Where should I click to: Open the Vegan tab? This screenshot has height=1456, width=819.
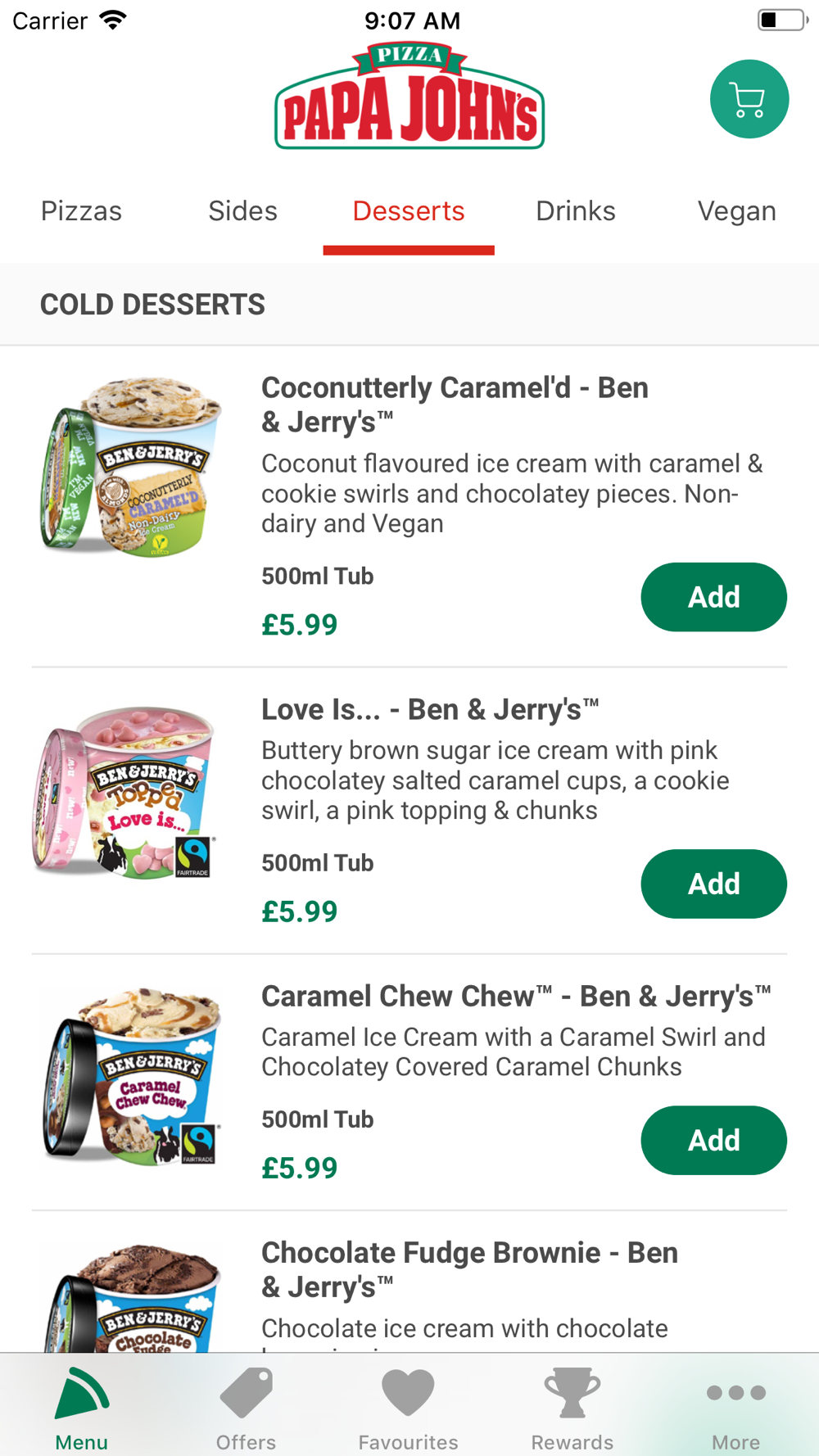(x=736, y=211)
